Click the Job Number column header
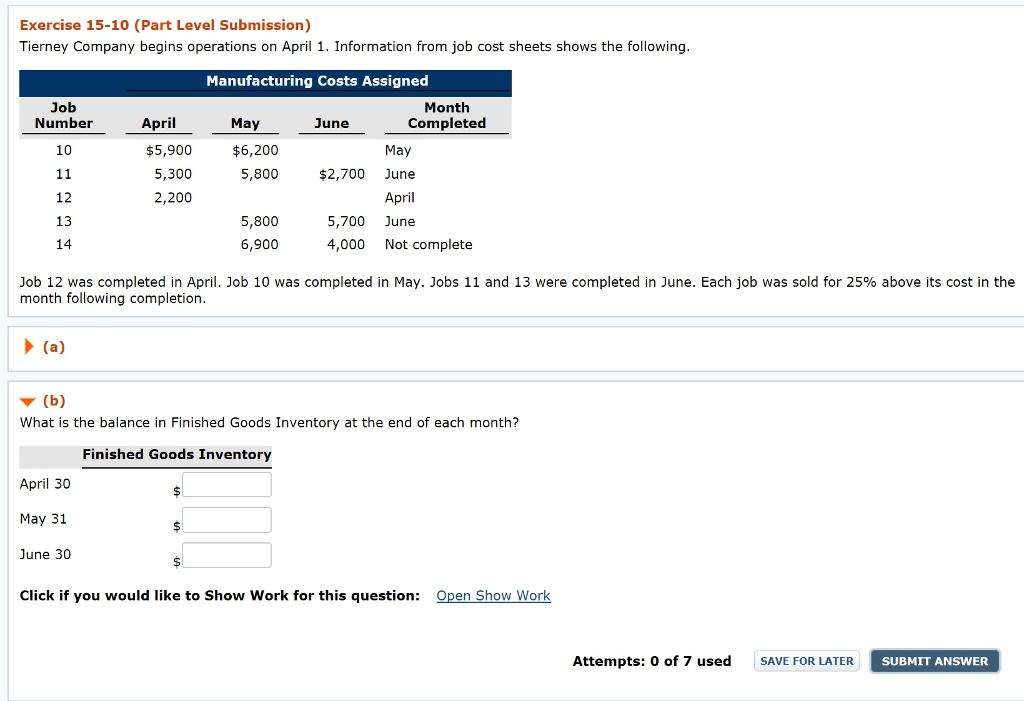Screen dimensions: 1024x701 (64, 116)
